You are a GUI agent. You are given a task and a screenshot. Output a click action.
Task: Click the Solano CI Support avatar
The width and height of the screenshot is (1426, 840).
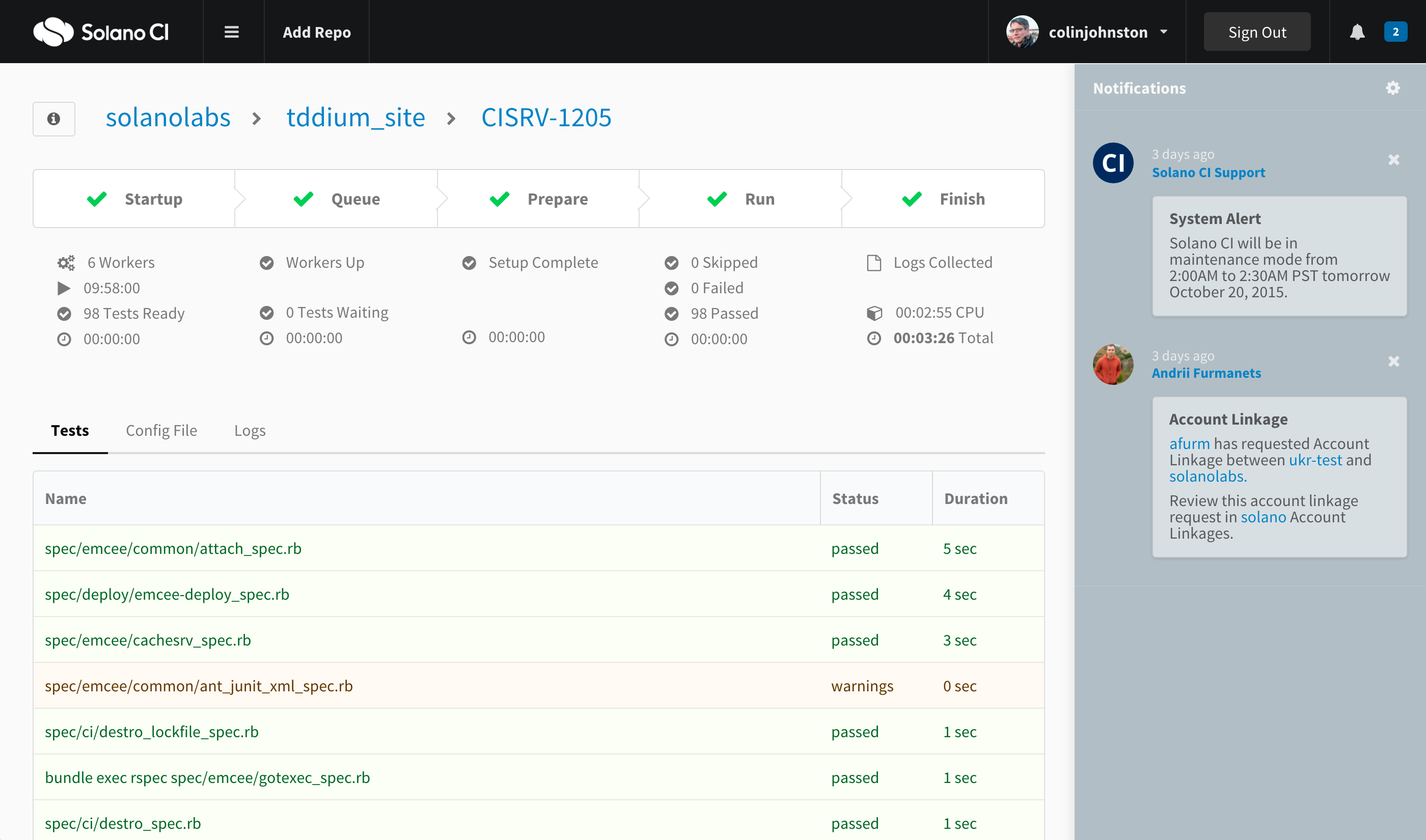pyautogui.click(x=1113, y=163)
